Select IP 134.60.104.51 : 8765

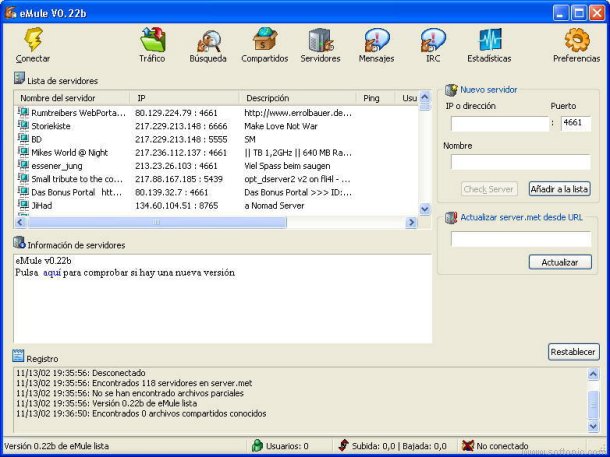tap(177, 205)
